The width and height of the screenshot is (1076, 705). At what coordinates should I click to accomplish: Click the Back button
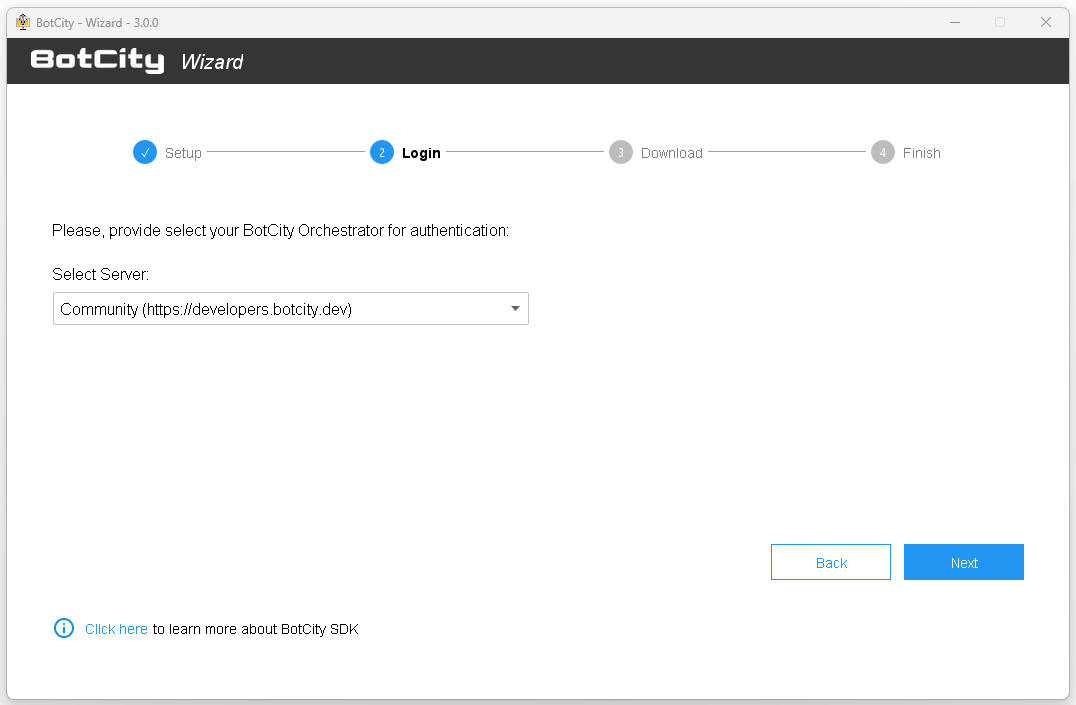[830, 562]
